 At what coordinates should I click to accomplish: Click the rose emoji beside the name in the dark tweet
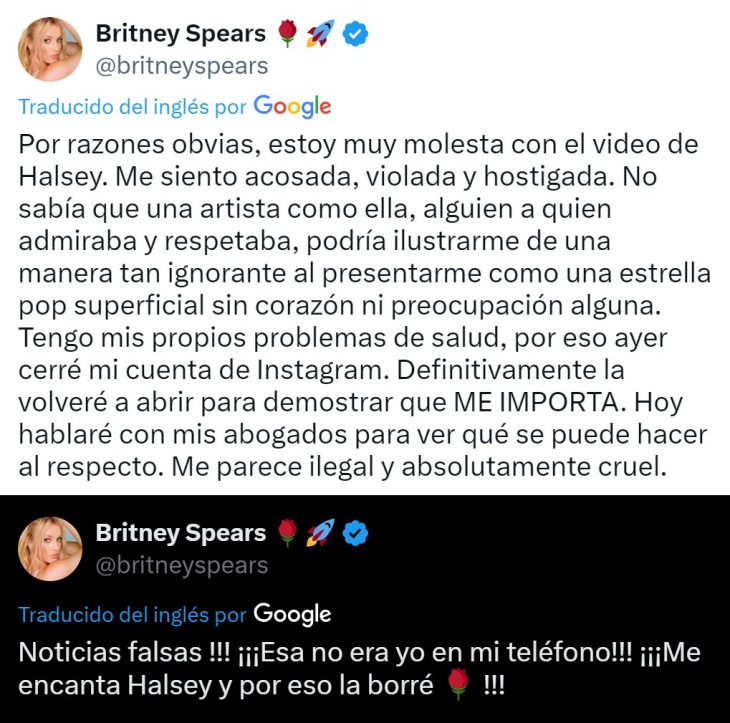pos(287,533)
